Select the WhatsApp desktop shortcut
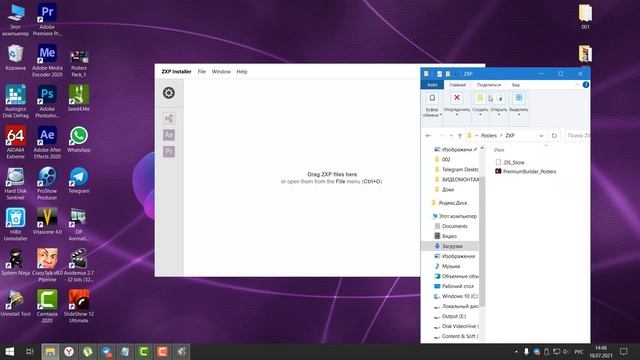Image resolution: width=640 pixels, height=360 pixels. [79, 140]
